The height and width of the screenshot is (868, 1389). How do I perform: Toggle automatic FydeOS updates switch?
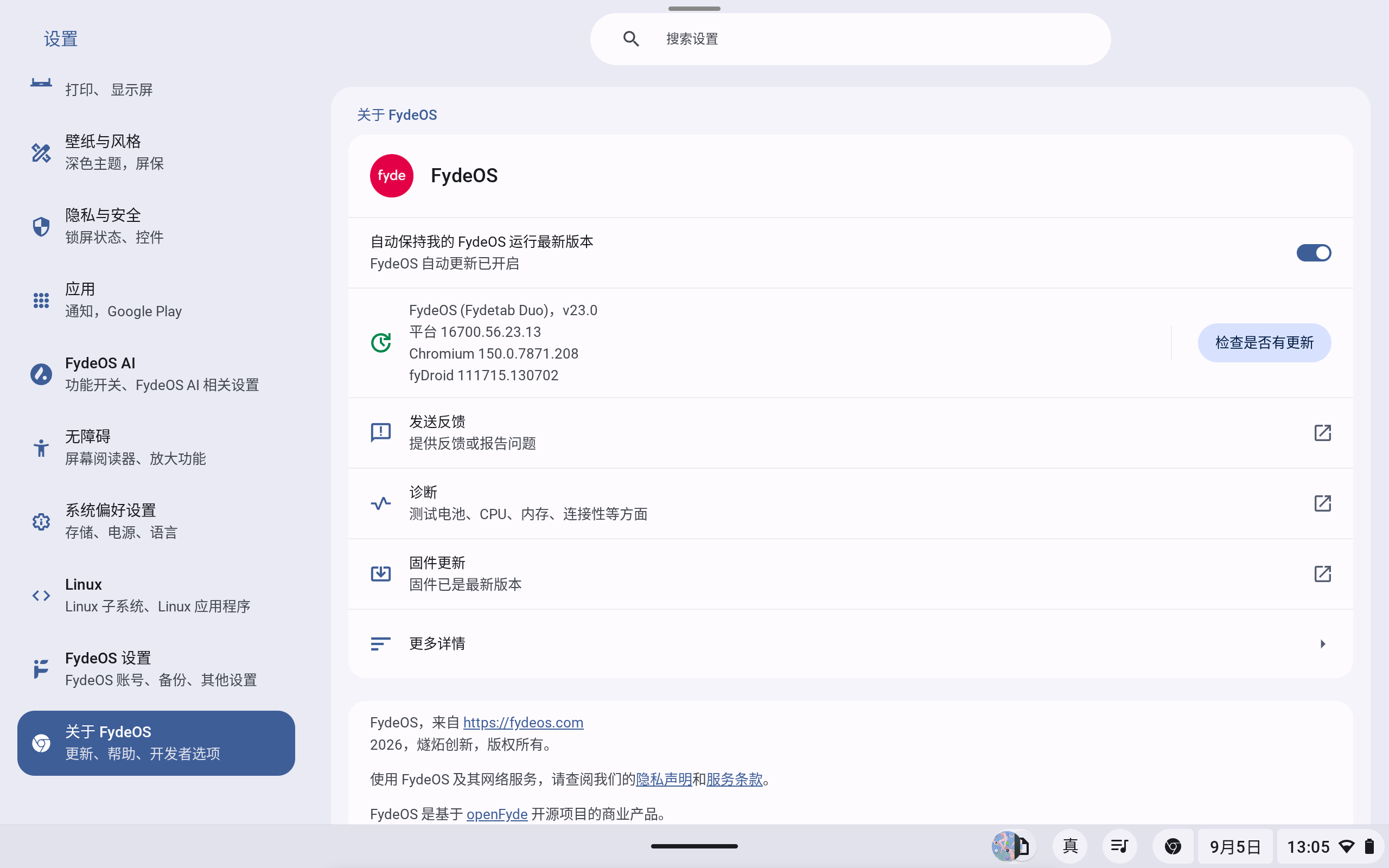point(1313,253)
